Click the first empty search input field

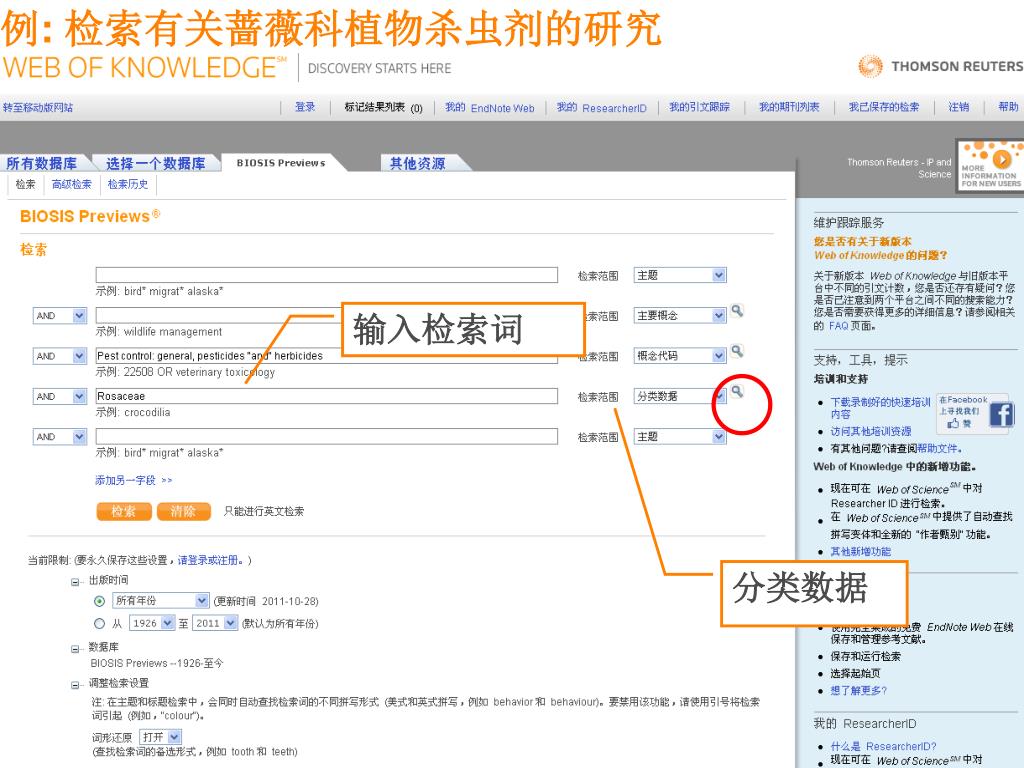pyautogui.click(x=327, y=275)
